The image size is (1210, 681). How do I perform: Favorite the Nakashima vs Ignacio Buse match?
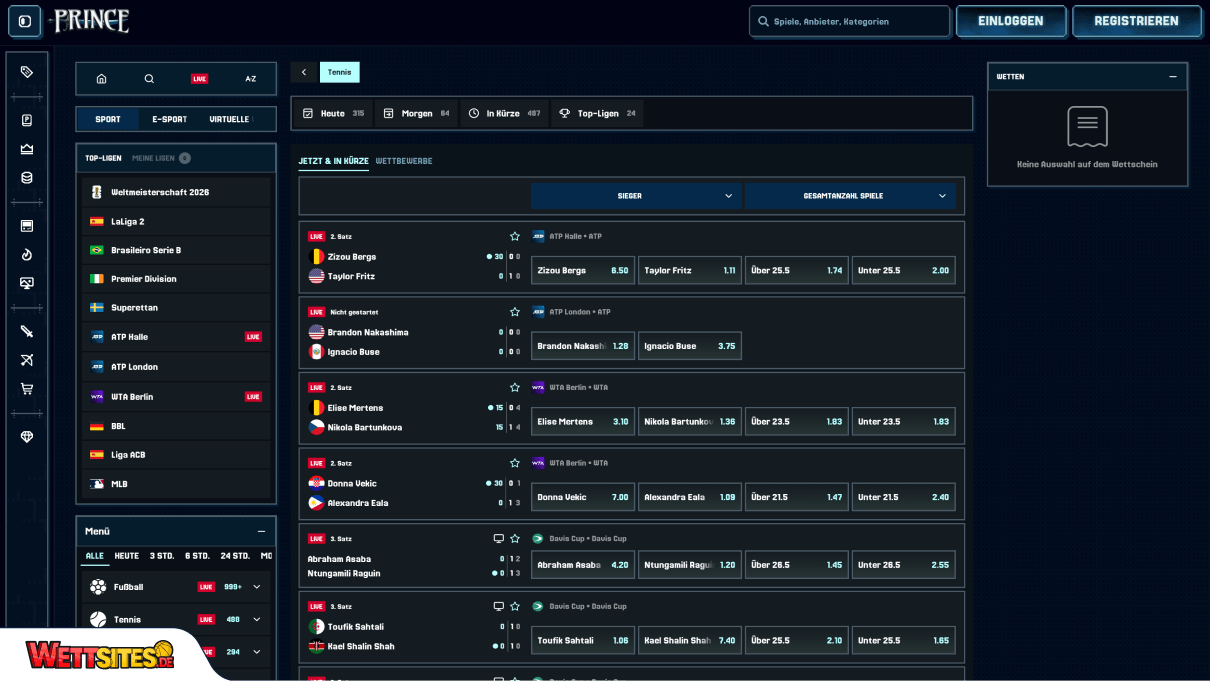[x=515, y=312]
